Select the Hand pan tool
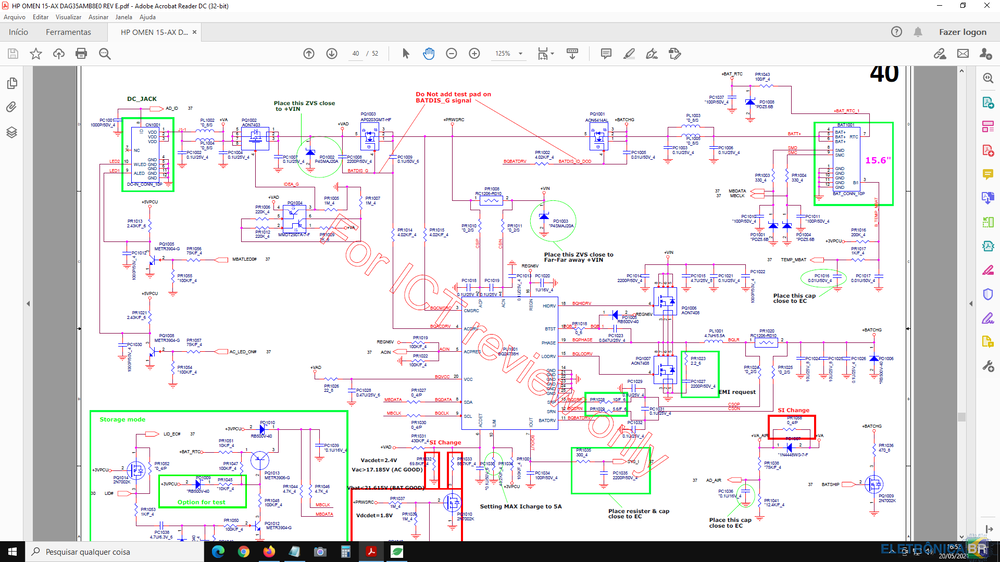 428,53
